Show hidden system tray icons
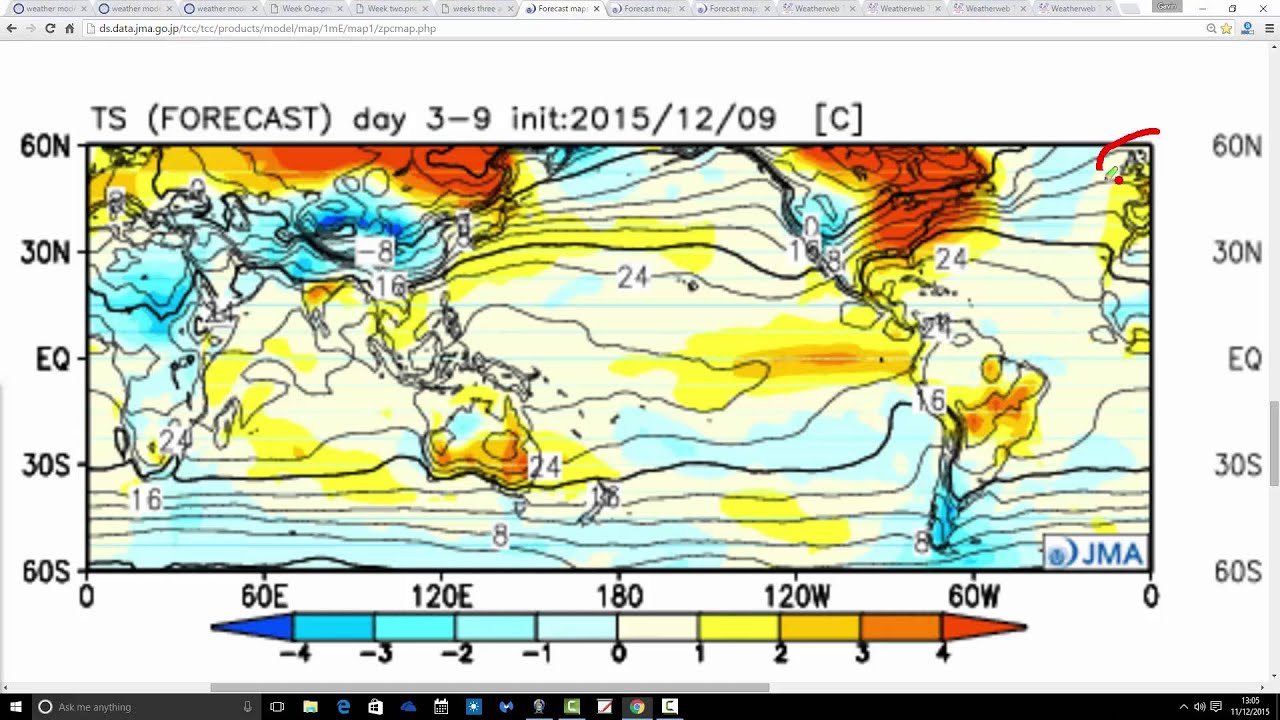Screen dimensions: 1280x720 coord(1184,707)
